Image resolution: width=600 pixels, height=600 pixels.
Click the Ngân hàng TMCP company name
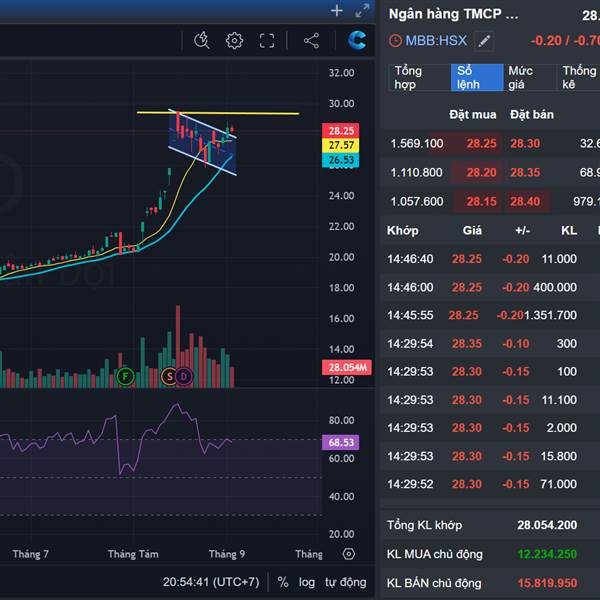click(453, 14)
